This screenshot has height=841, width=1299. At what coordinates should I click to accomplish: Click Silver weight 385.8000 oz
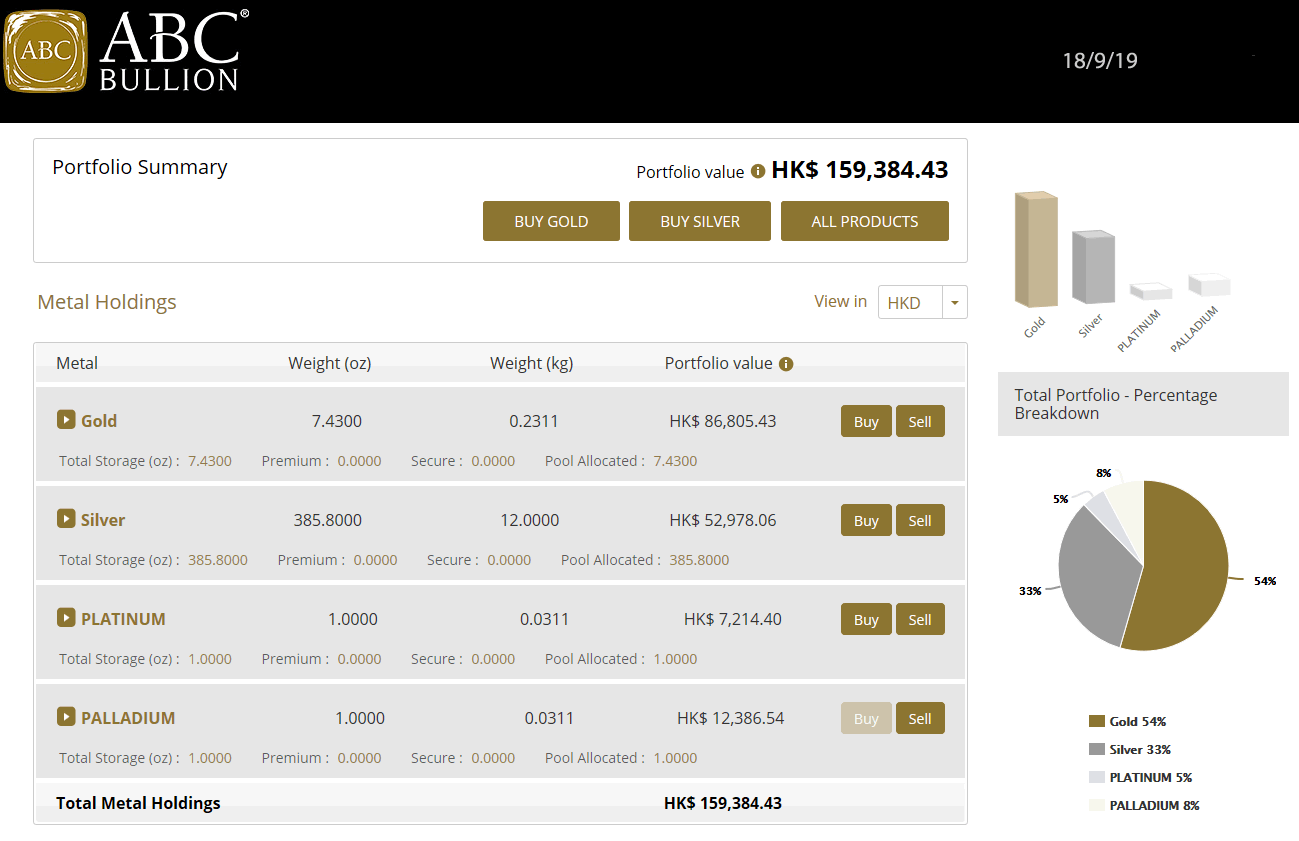(328, 520)
